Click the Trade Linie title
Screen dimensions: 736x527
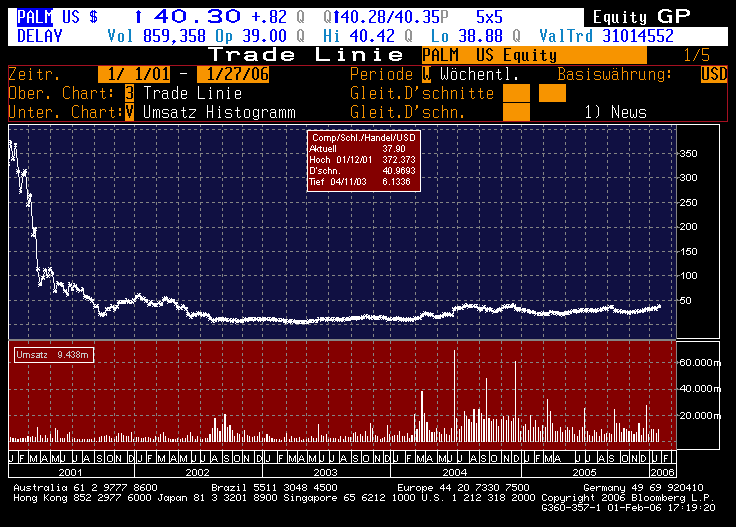pos(306,55)
